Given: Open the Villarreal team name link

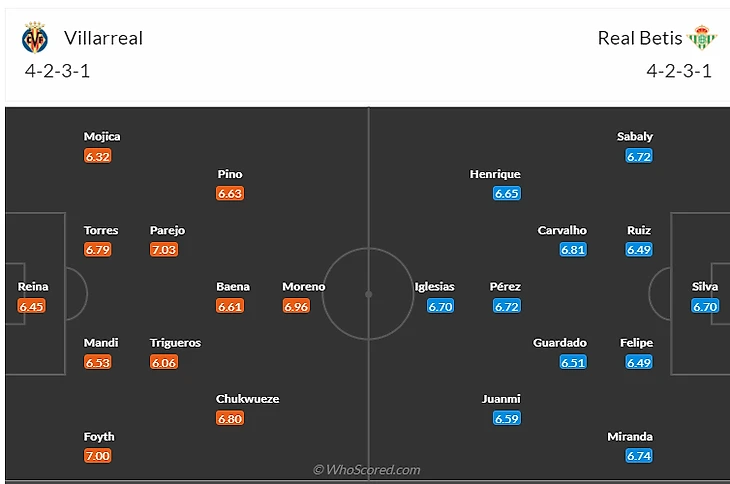Looking at the screenshot, I should (103, 39).
